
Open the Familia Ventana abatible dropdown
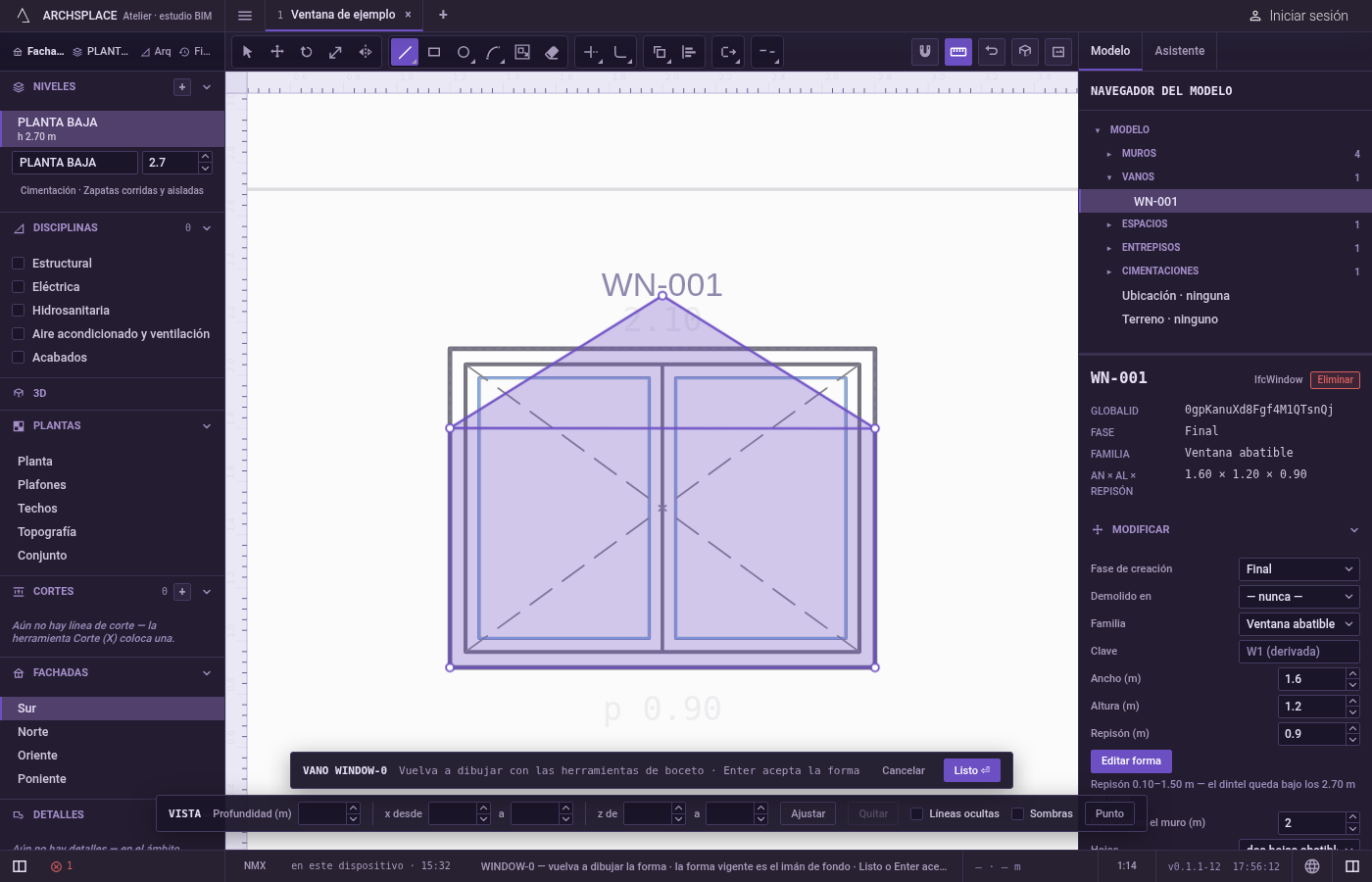coord(1299,624)
